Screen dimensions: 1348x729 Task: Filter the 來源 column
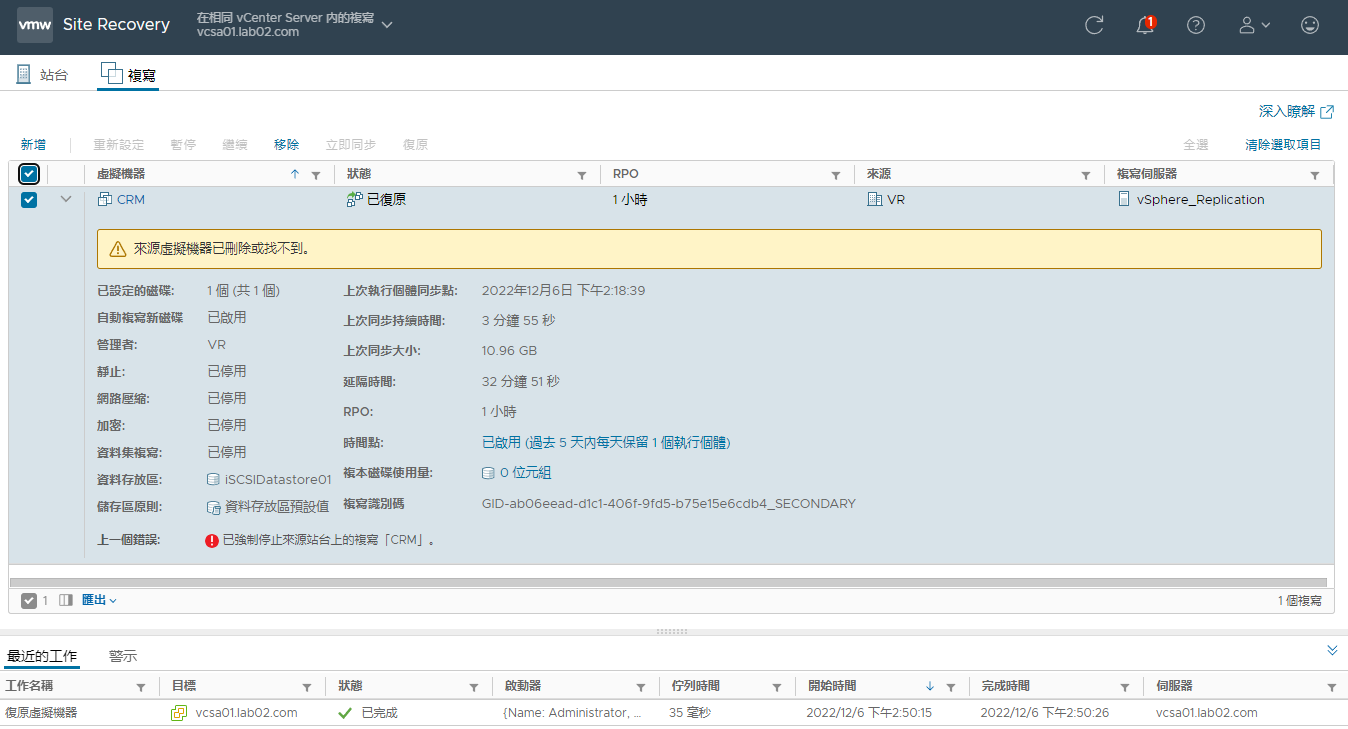(x=1086, y=175)
